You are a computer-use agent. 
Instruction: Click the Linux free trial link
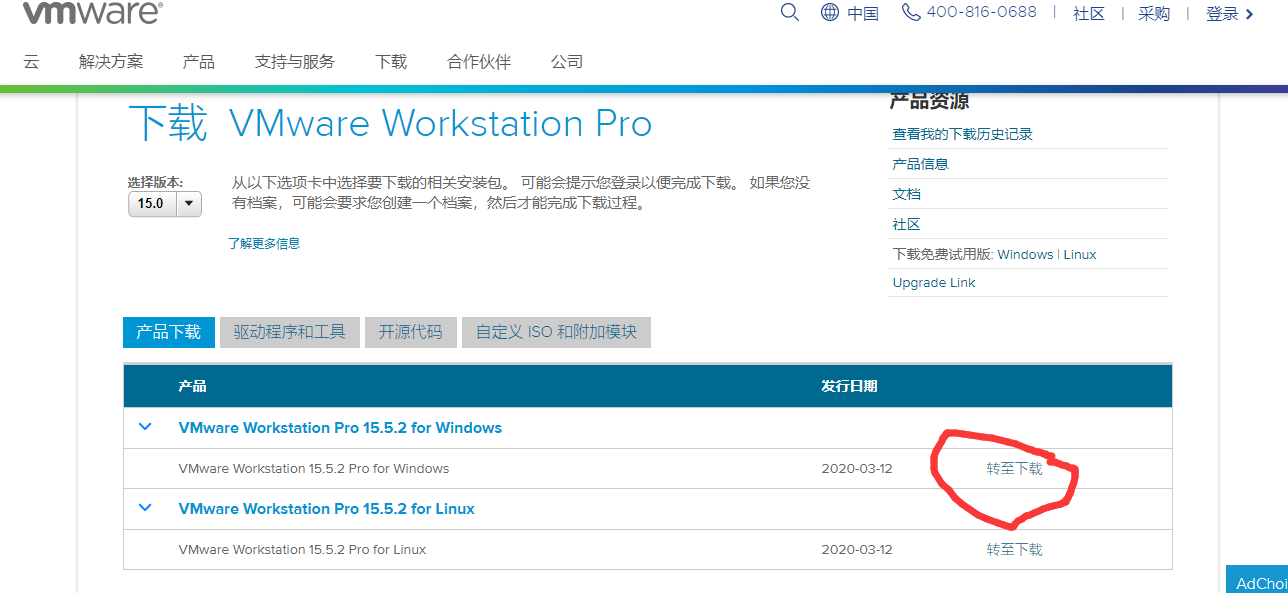point(1080,254)
